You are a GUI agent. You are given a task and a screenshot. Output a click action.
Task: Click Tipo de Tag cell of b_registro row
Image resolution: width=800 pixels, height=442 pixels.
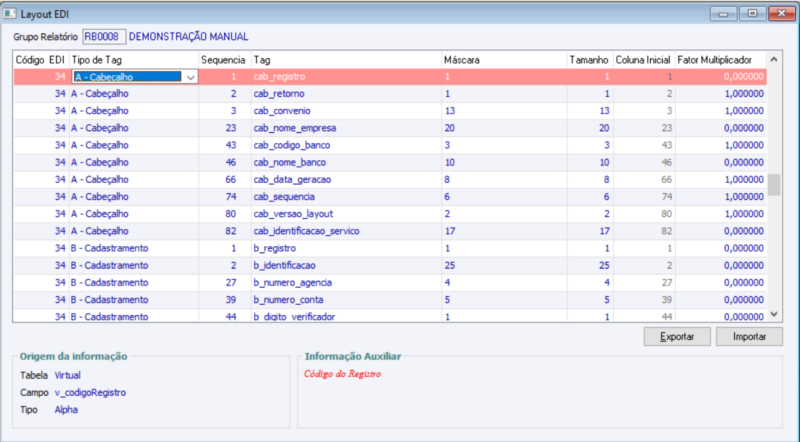(x=134, y=248)
